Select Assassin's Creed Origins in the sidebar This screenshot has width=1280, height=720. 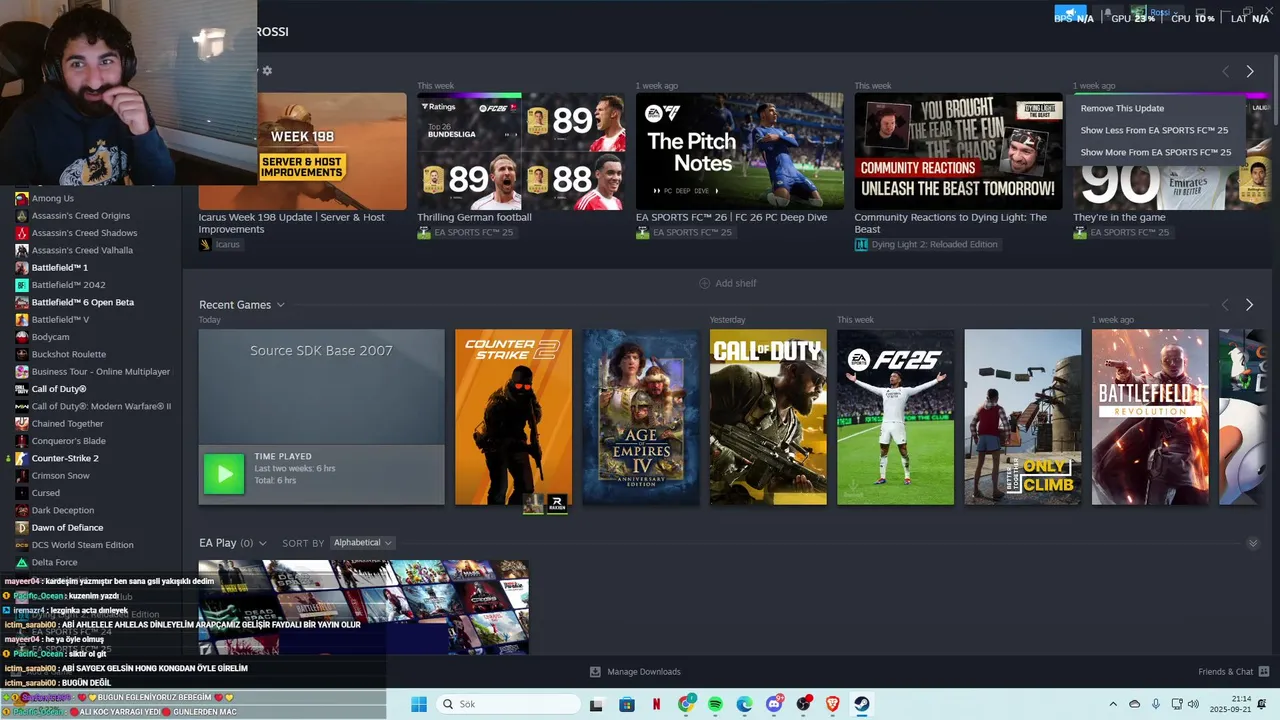(x=80, y=215)
